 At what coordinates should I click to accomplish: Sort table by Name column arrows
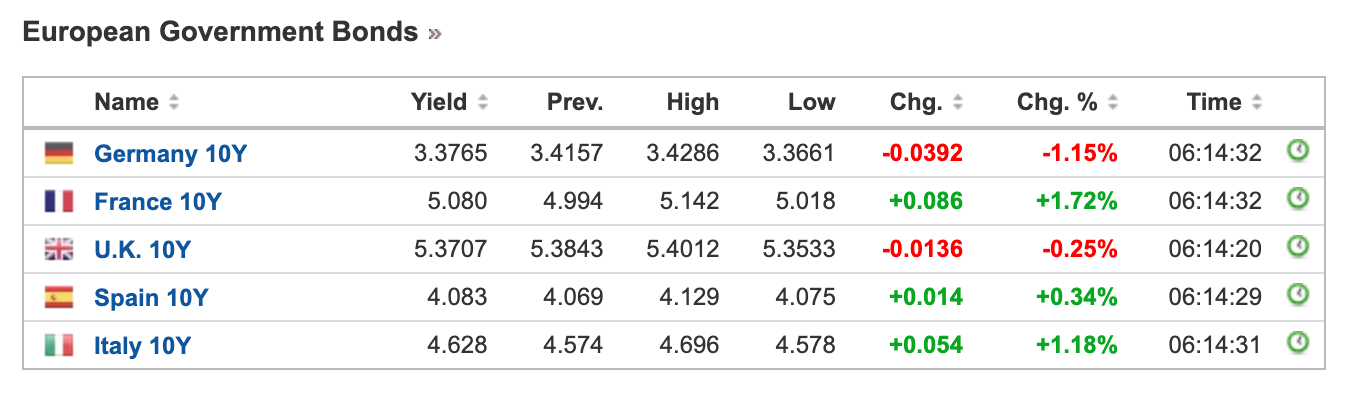point(174,102)
